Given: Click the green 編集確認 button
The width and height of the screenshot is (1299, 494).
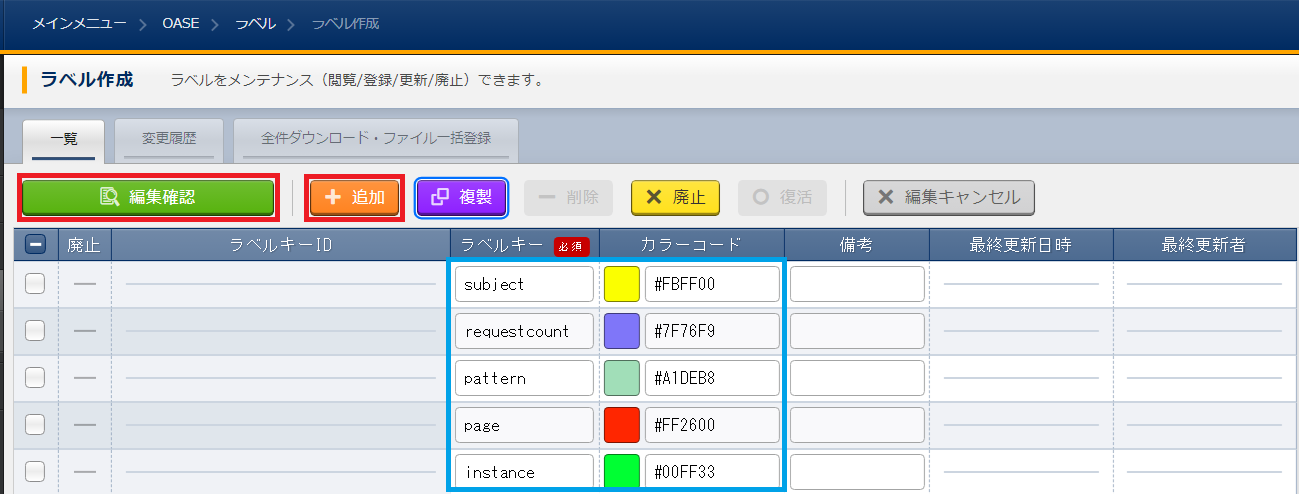Looking at the screenshot, I should [148, 198].
